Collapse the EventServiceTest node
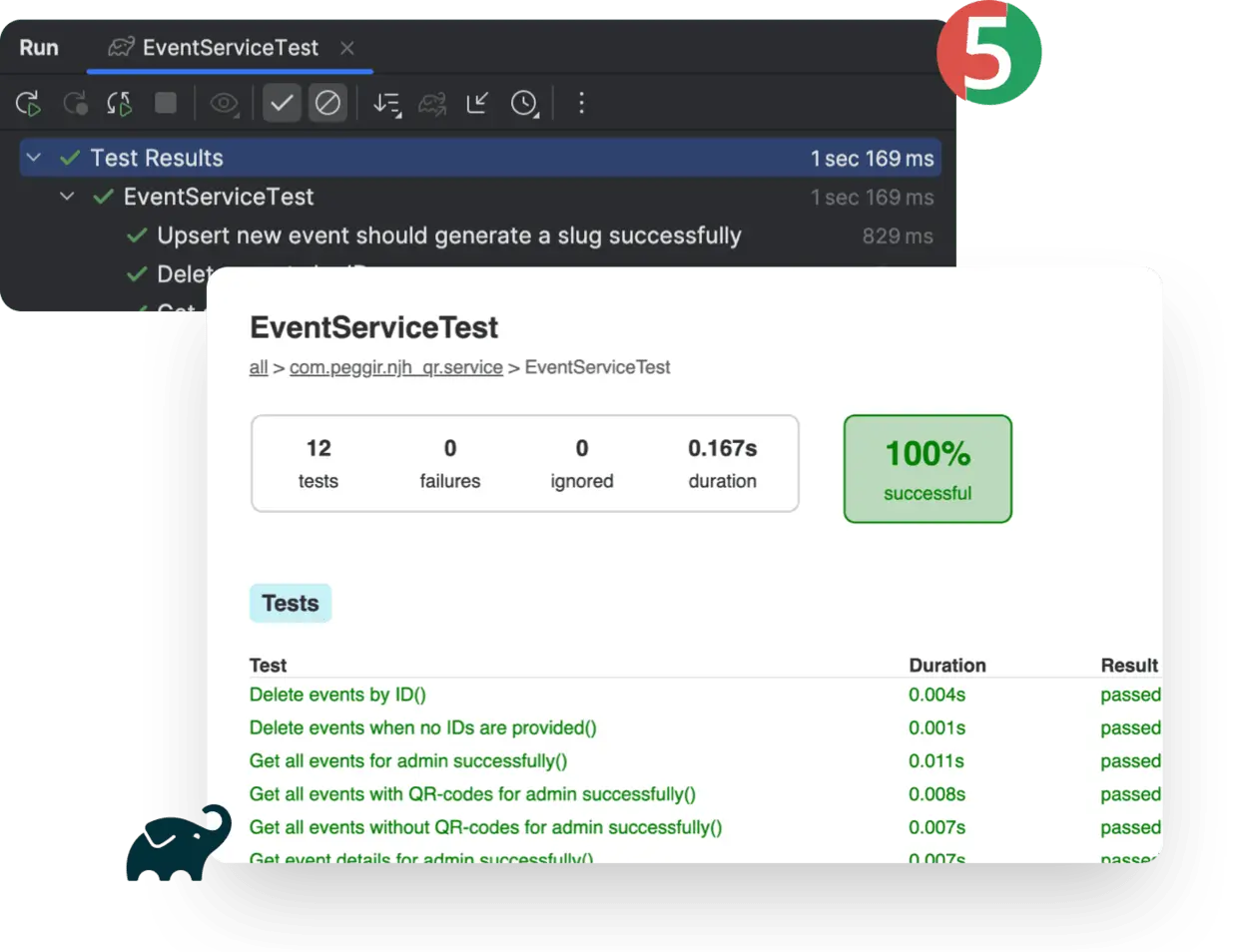1252x952 pixels. click(67, 197)
